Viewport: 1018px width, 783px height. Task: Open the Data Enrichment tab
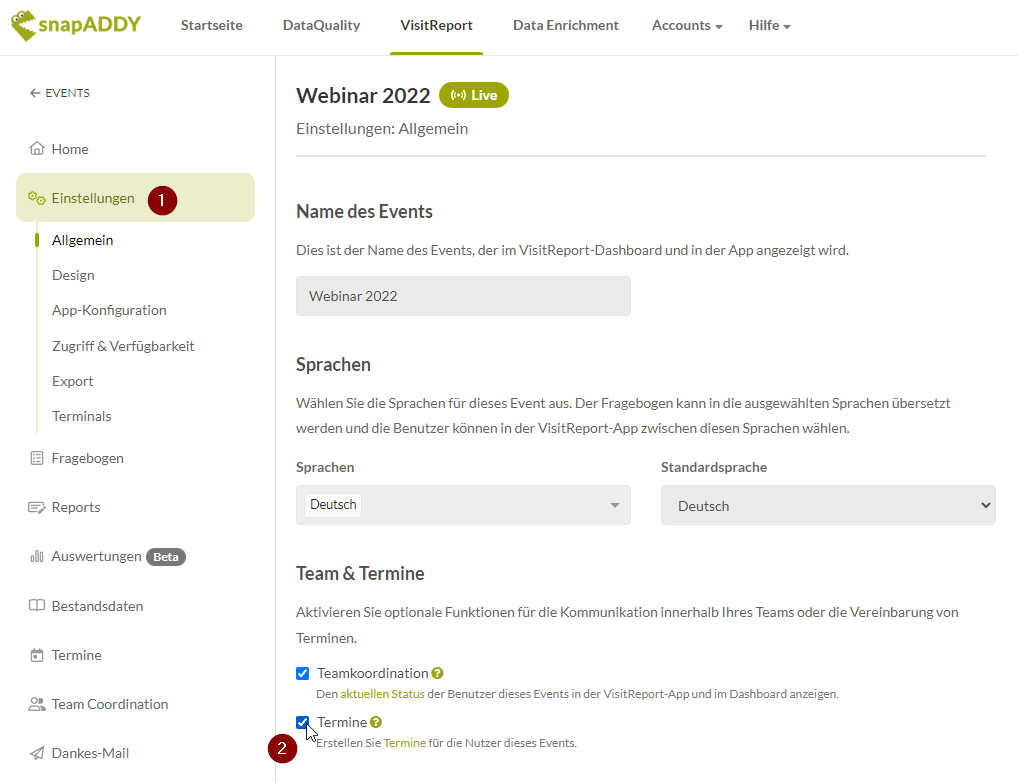pos(565,25)
